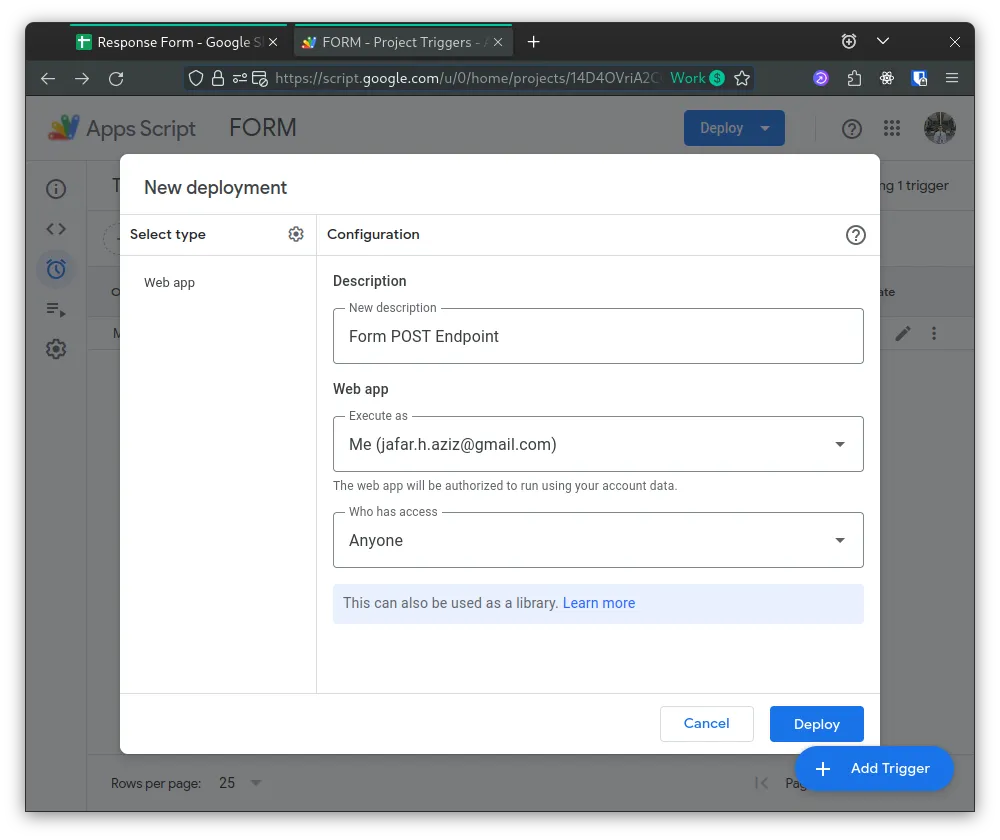The width and height of the screenshot is (1000, 840).
Task: Open the Overview info panel in sidebar
Action: click(x=56, y=188)
